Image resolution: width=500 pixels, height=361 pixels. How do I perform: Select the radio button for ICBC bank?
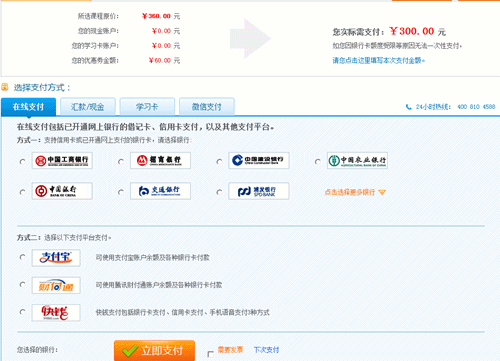tap(22, 161)
